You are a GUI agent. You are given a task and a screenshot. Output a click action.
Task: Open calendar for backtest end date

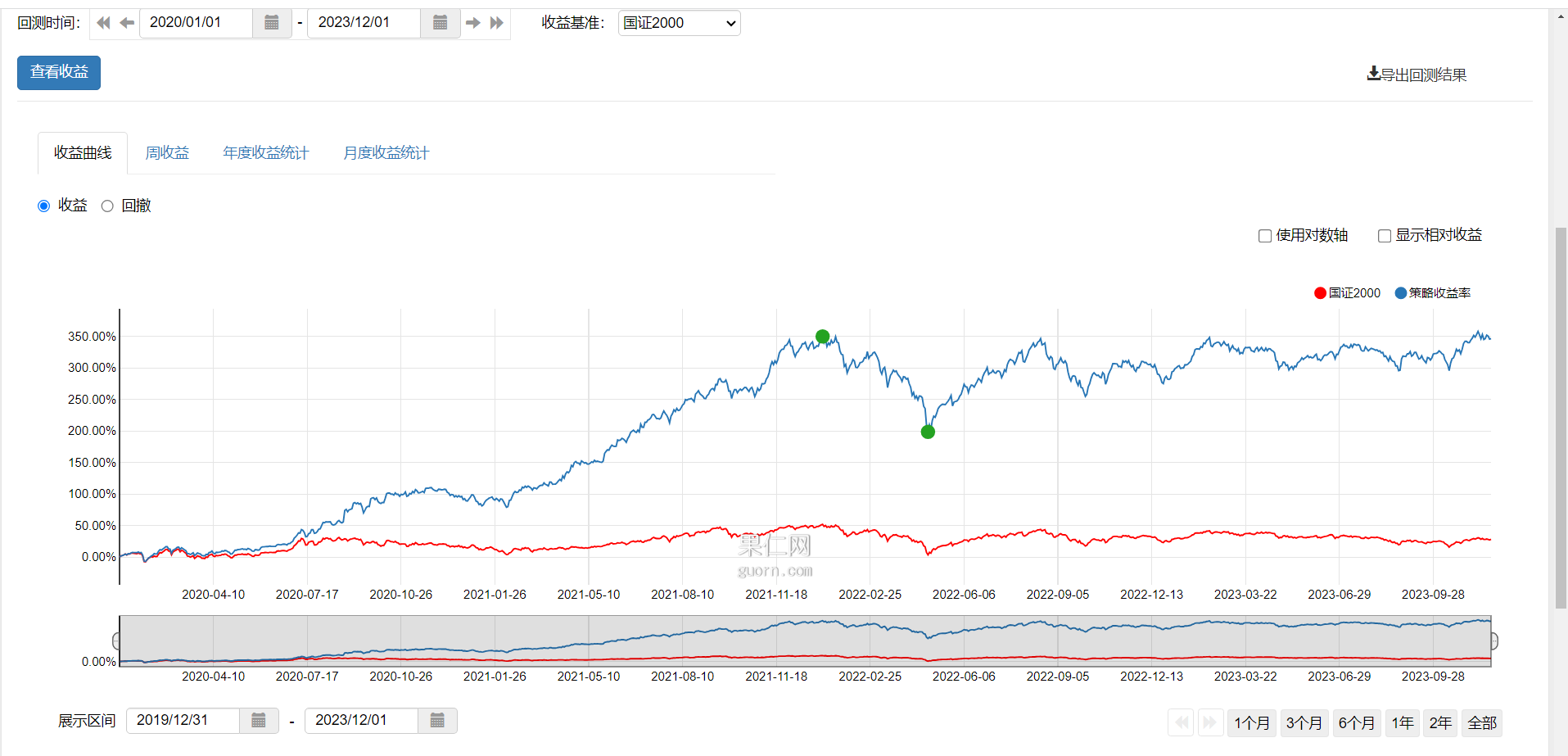(x=440, y=23)
